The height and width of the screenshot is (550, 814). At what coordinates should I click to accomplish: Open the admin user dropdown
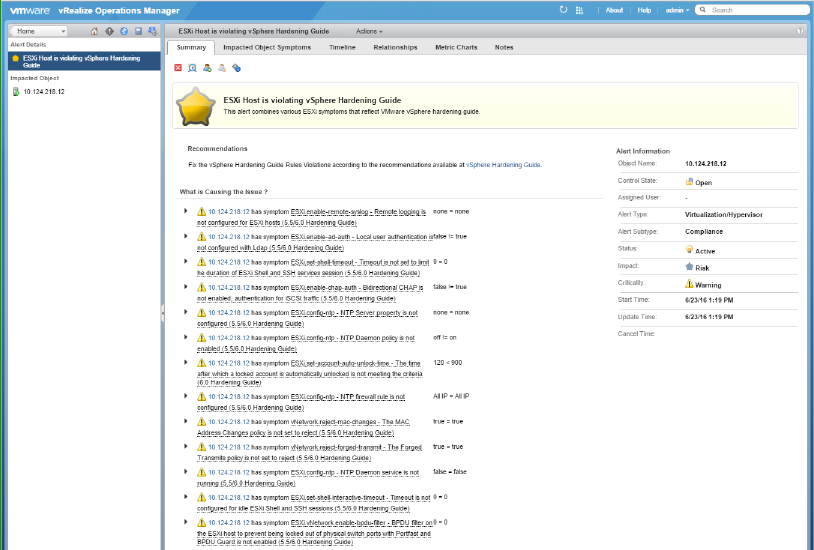click(677, 10)
